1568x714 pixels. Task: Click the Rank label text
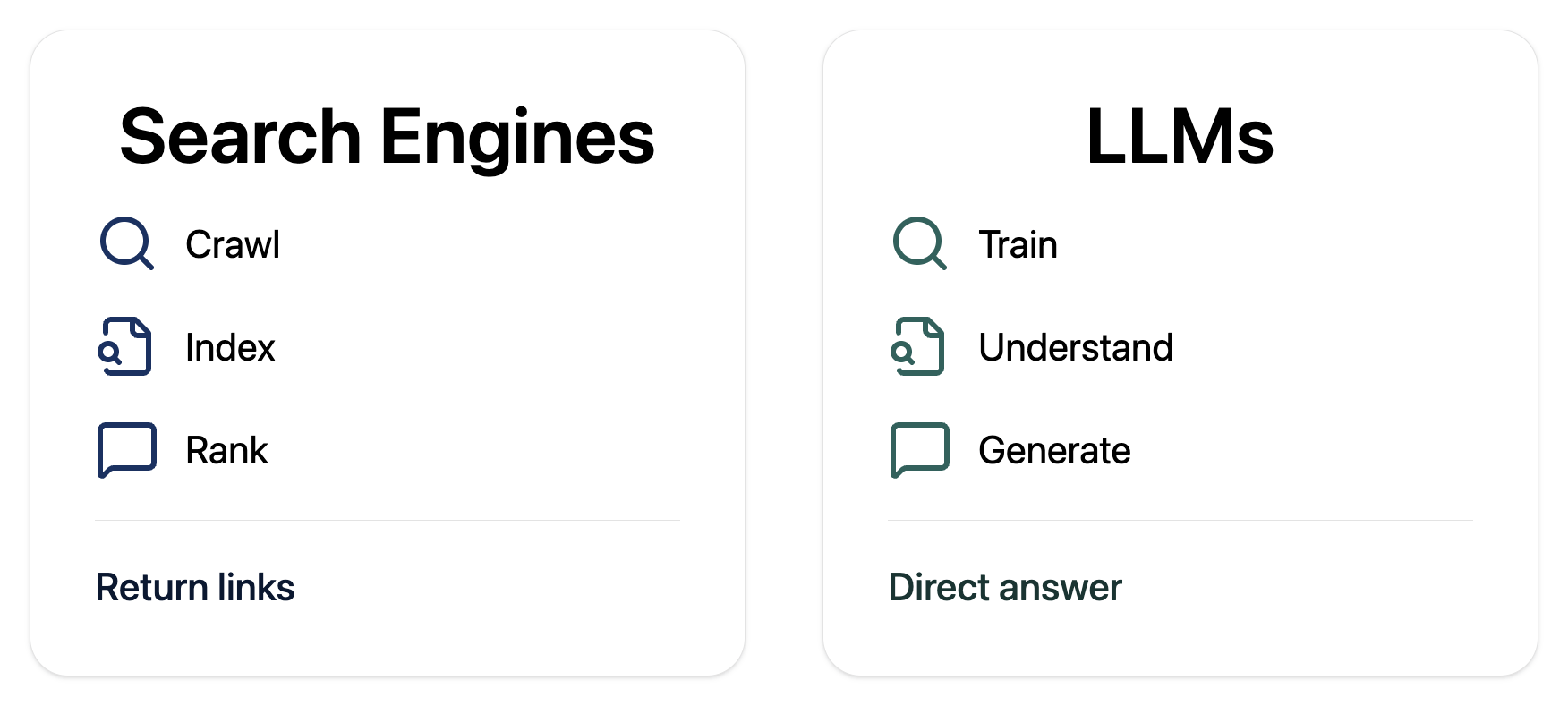point(226,450)
